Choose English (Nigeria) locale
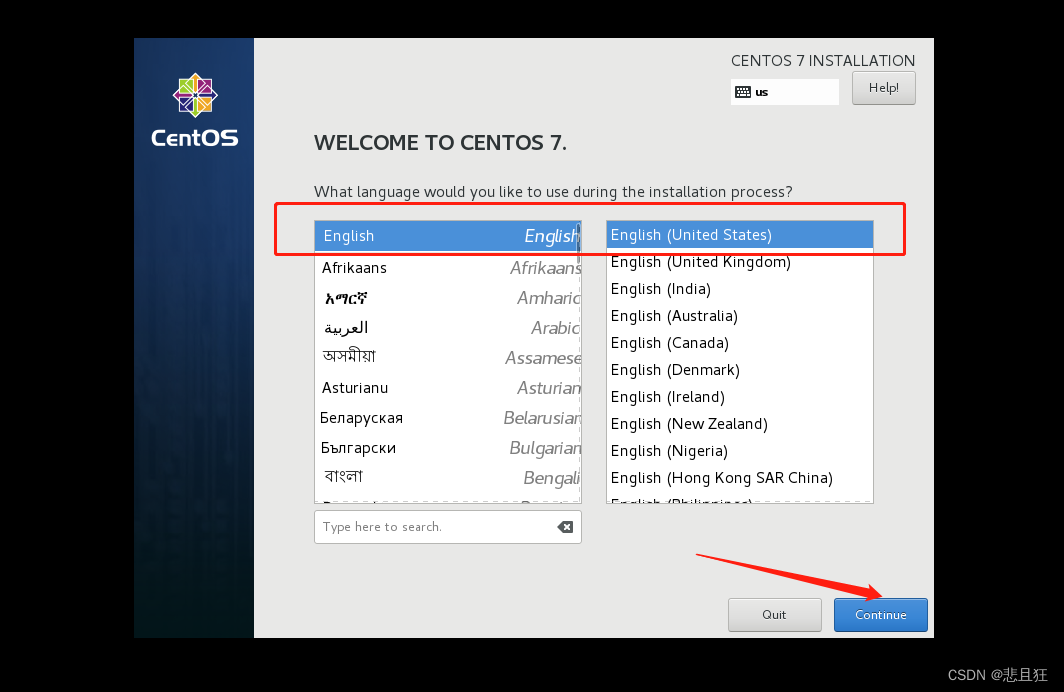 740,451
